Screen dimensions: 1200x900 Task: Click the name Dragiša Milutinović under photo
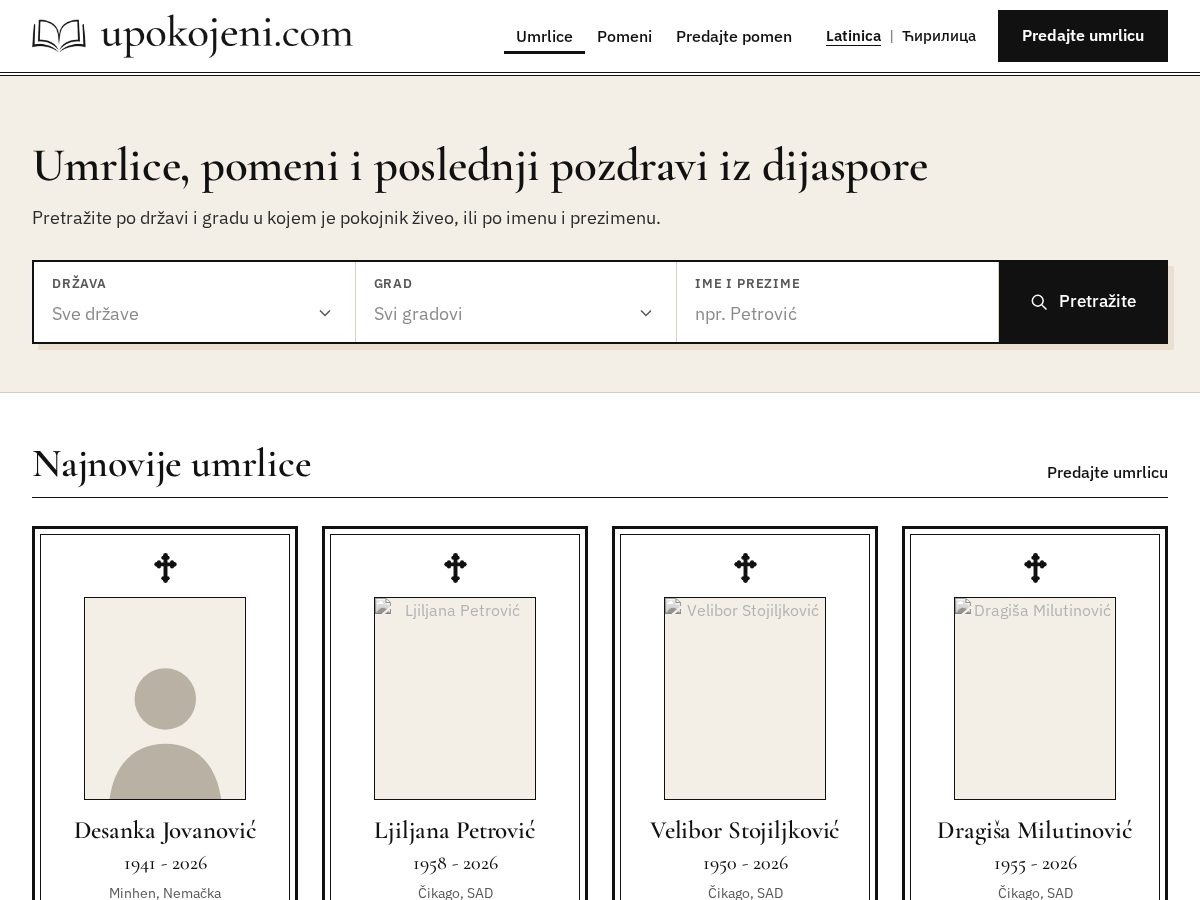tap(1035, 831)
